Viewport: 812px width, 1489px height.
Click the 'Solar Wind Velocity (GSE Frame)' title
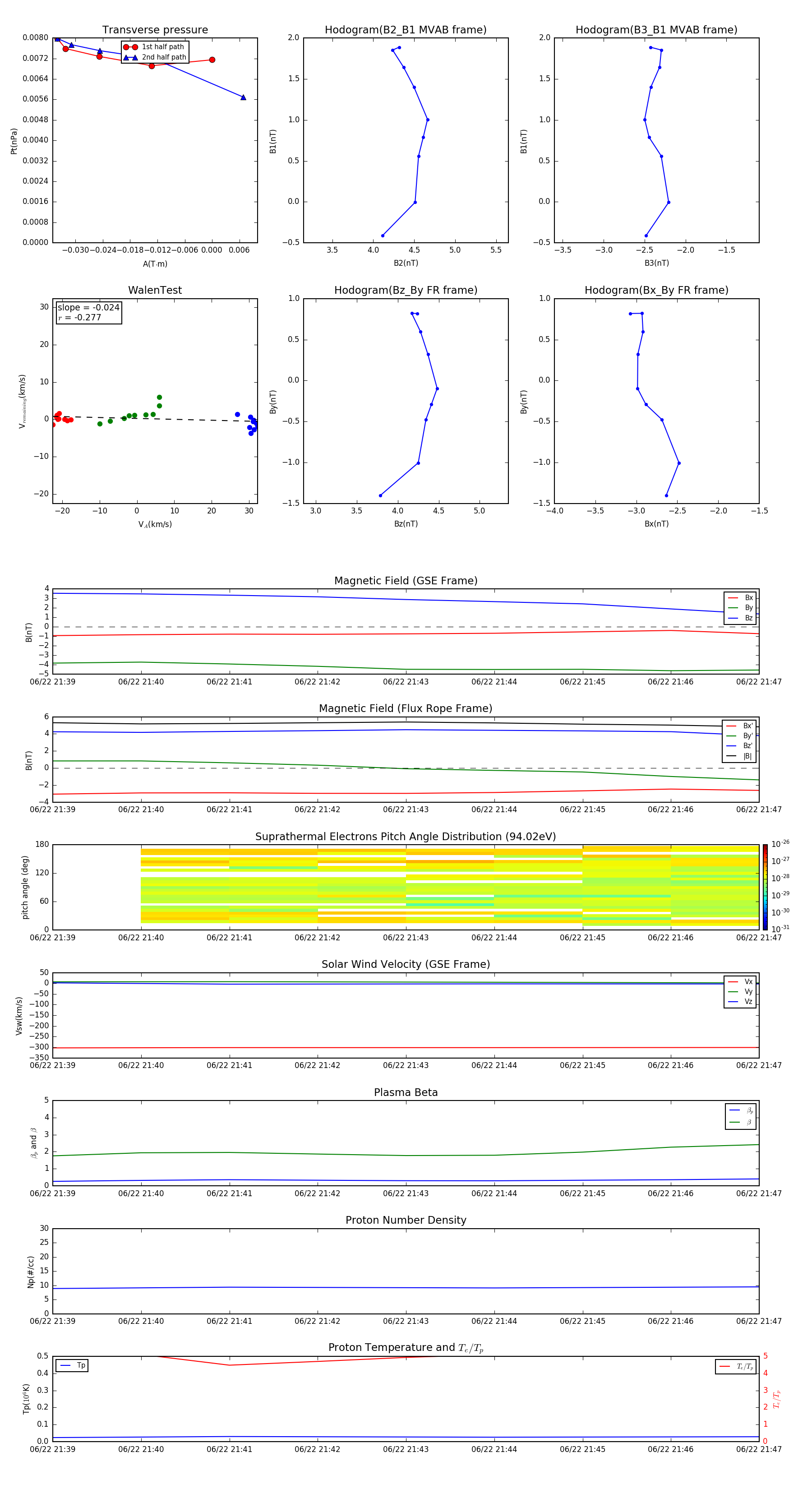[406, 965]
